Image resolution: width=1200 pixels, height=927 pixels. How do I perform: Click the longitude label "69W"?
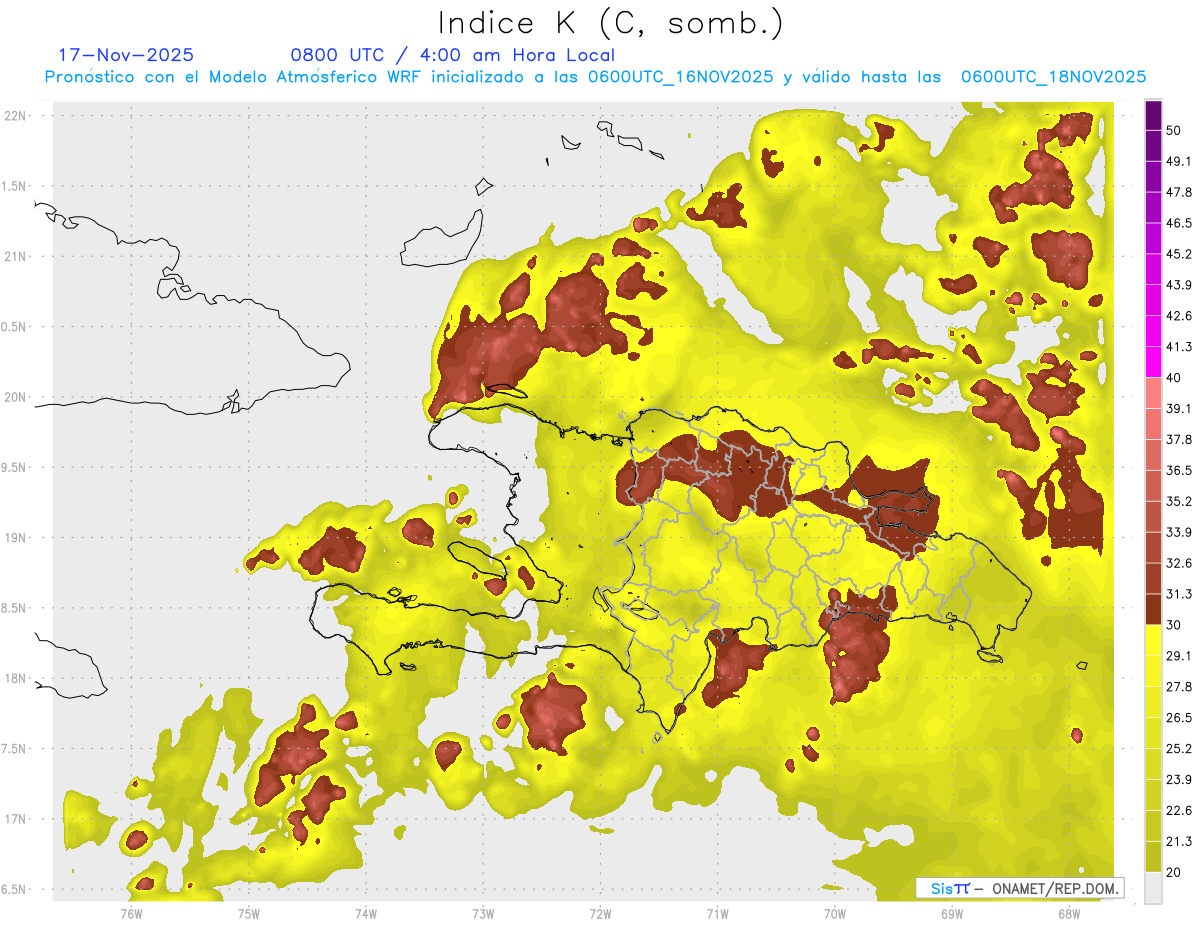pyautogui.click(x=952, y=913)
